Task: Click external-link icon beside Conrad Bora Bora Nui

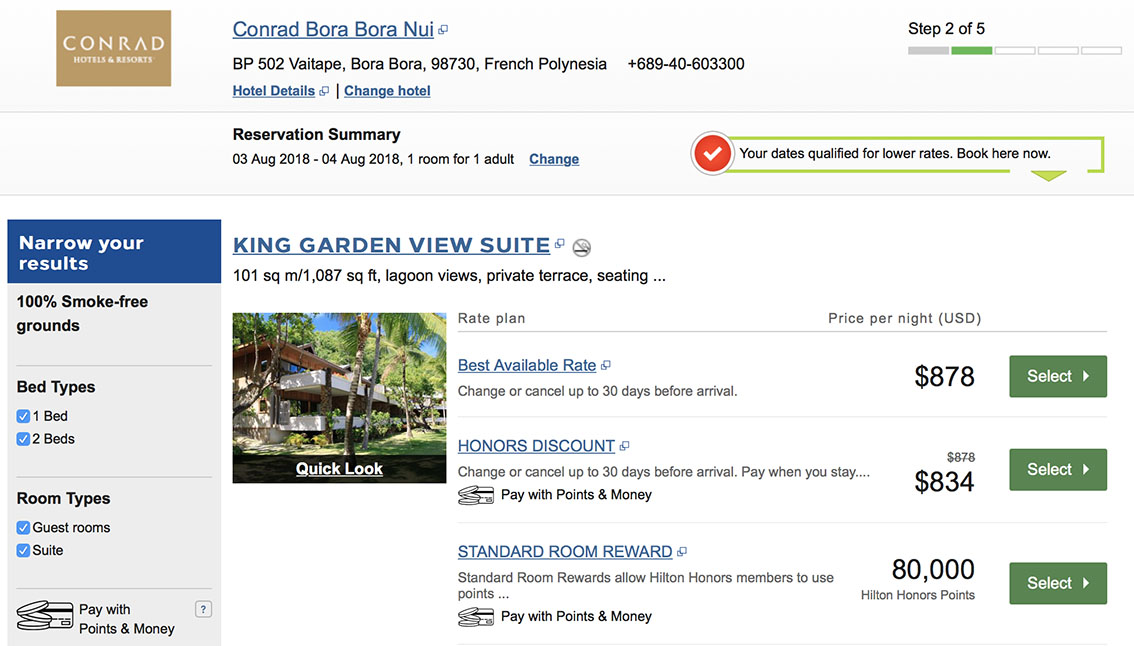Action: pyautogui.click(x=443, y=30)
